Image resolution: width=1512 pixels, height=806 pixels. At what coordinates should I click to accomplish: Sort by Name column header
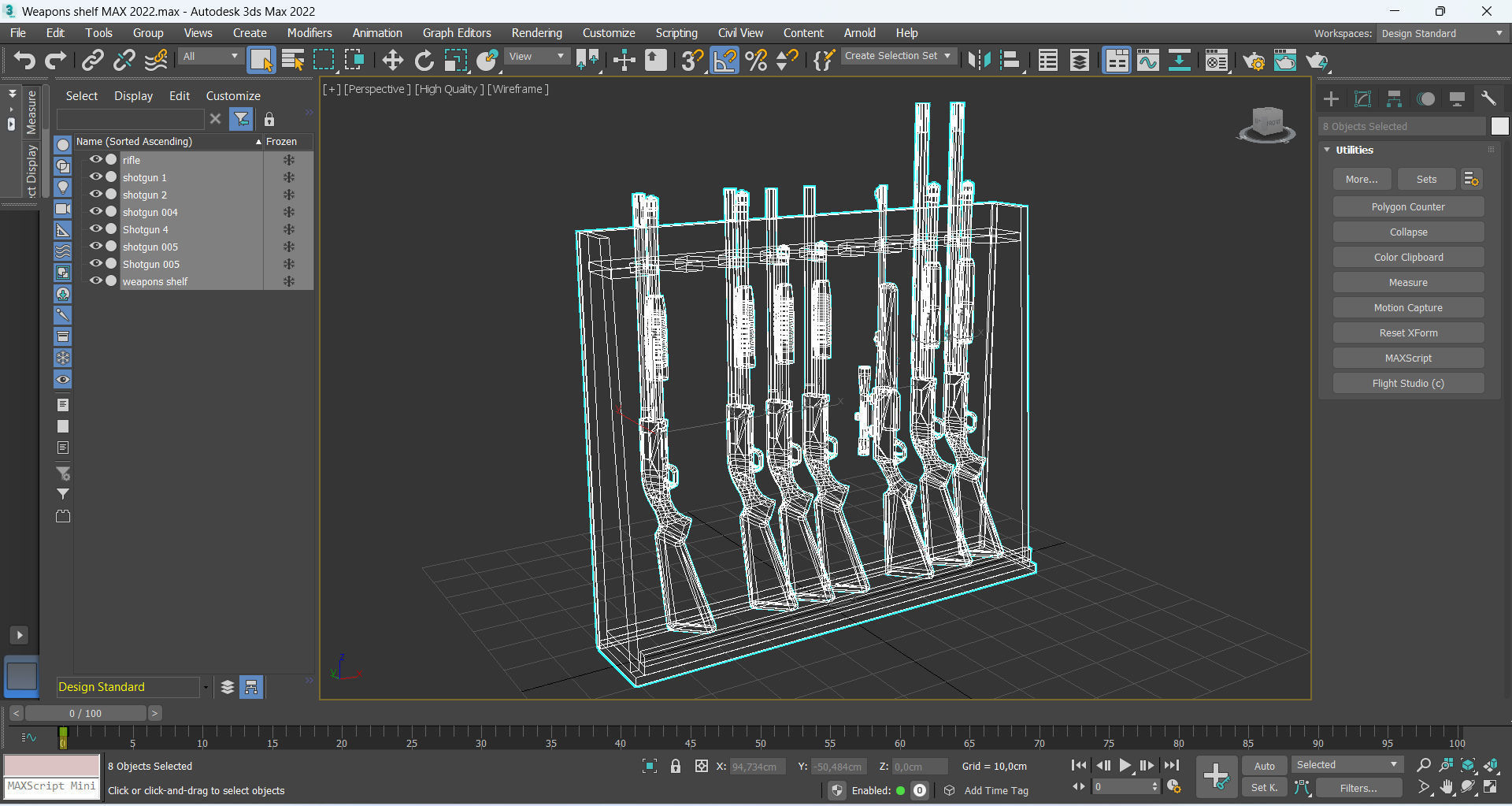pyautogui.click(x=168, y=142)
